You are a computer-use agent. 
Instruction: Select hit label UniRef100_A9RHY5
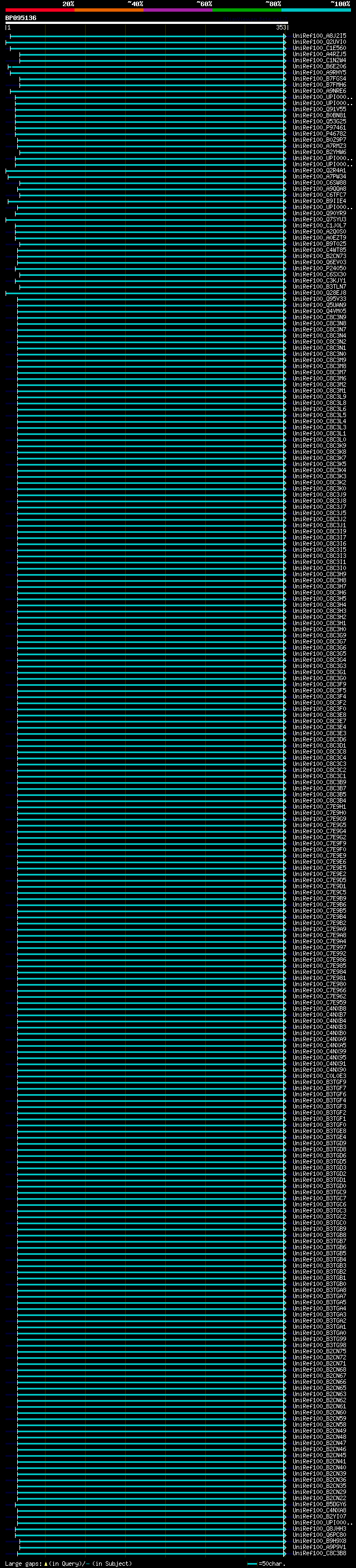pos(319,72)
